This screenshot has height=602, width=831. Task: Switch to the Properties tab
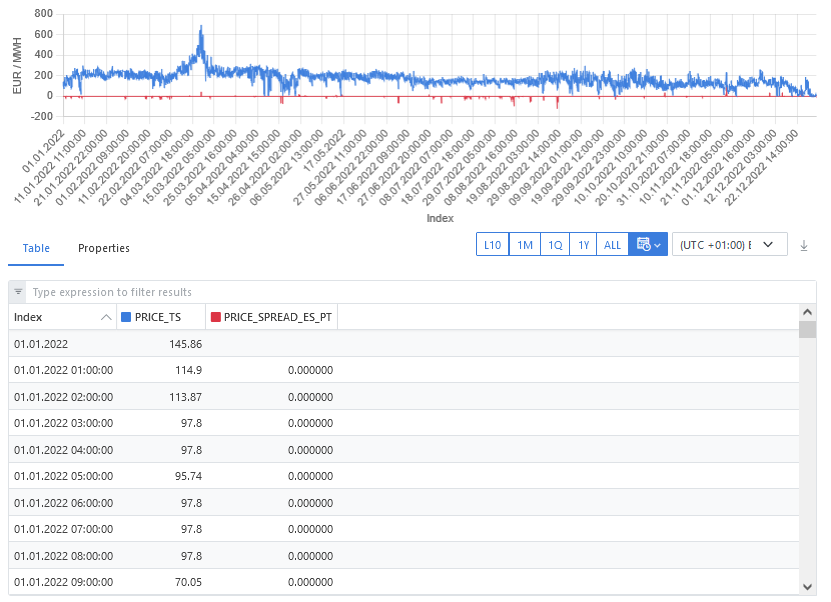[x=104, y=248]
